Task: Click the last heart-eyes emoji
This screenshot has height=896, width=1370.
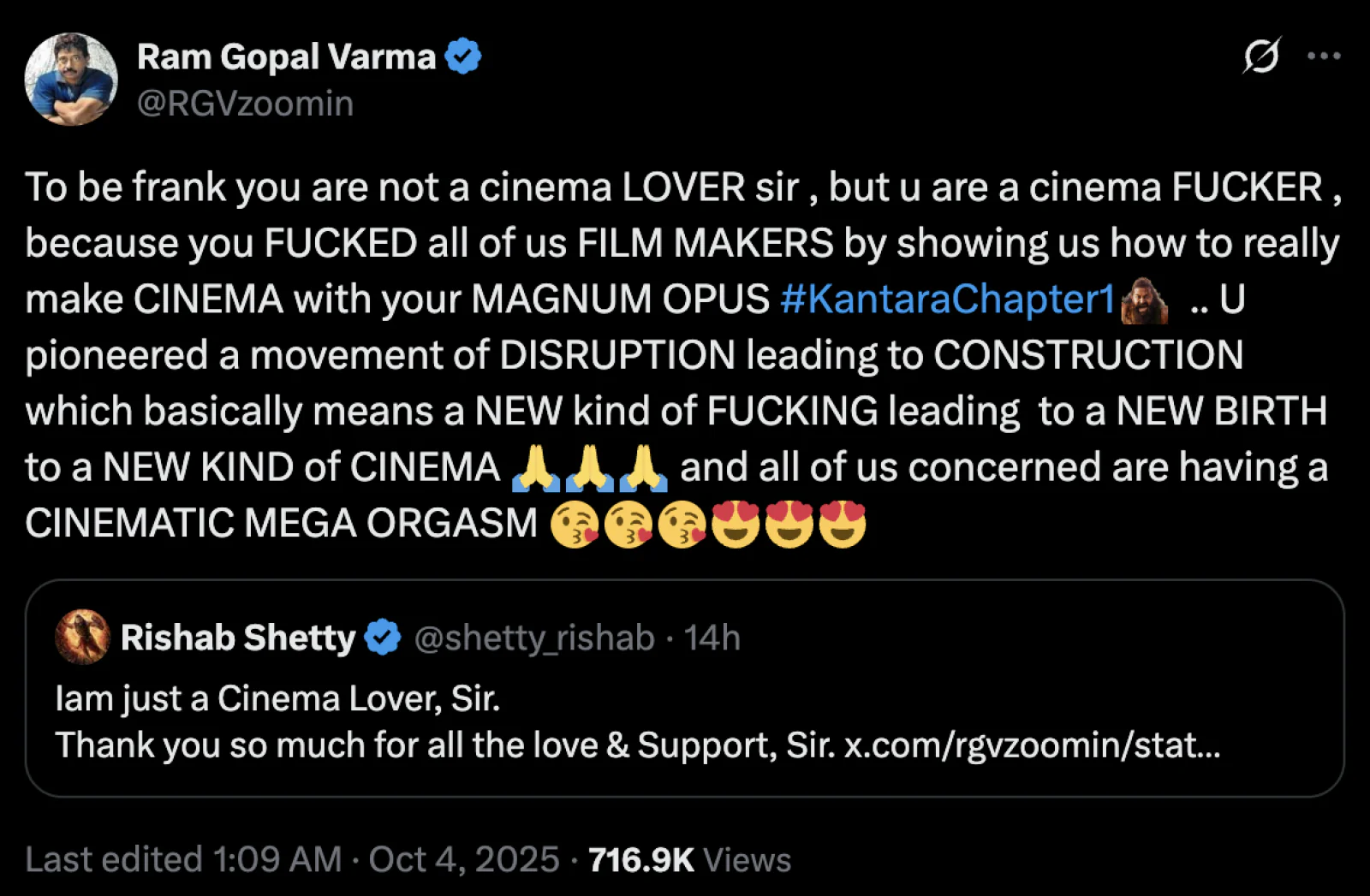Action: point(843,524)
